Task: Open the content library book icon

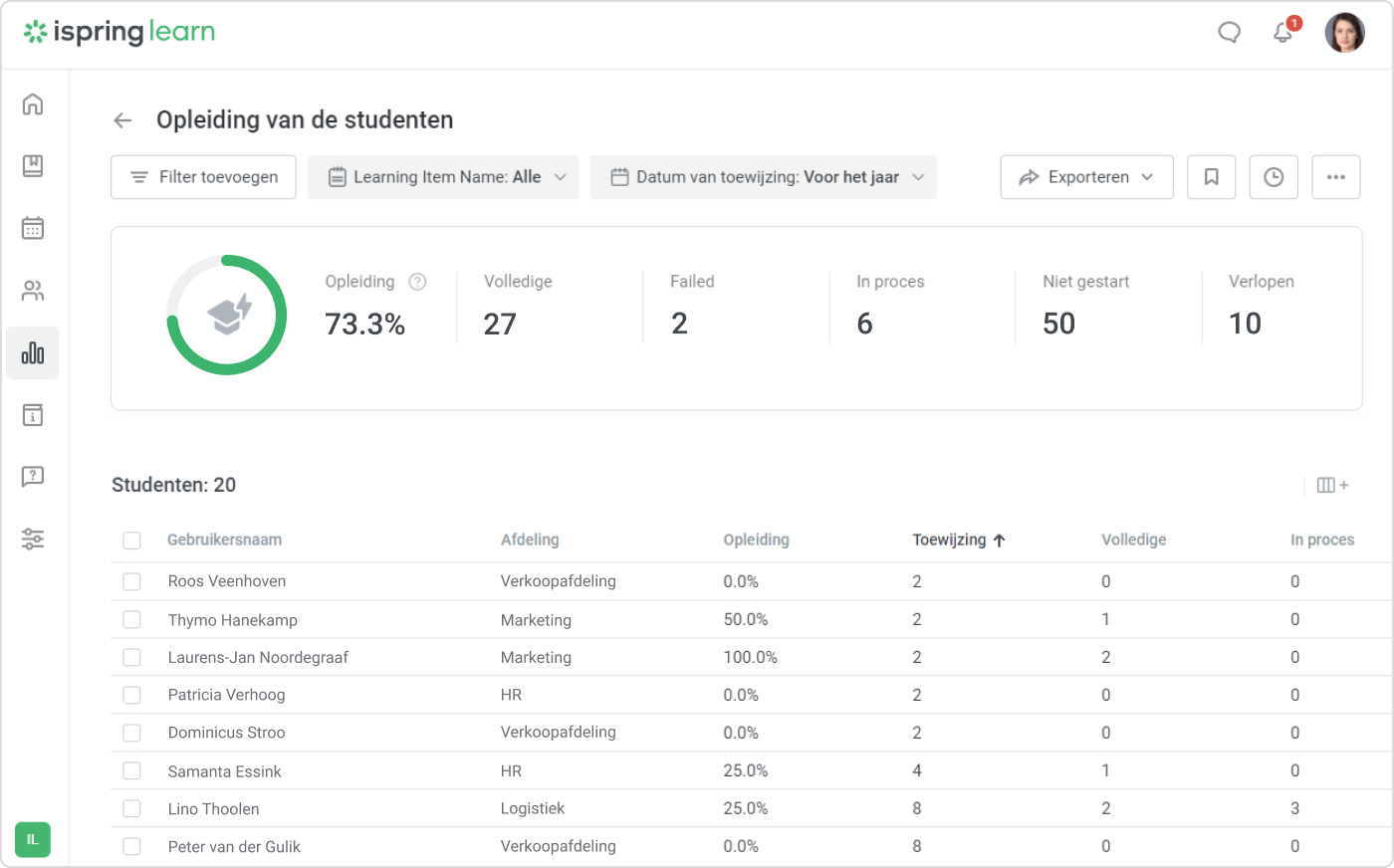Action: [33, 166]
